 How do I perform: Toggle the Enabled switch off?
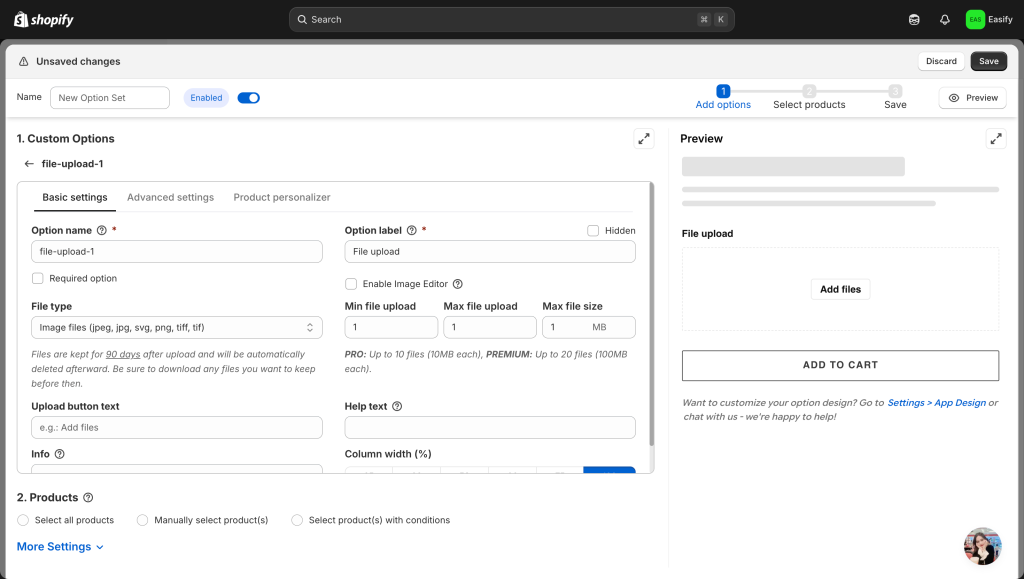click(x=248, y=98)
